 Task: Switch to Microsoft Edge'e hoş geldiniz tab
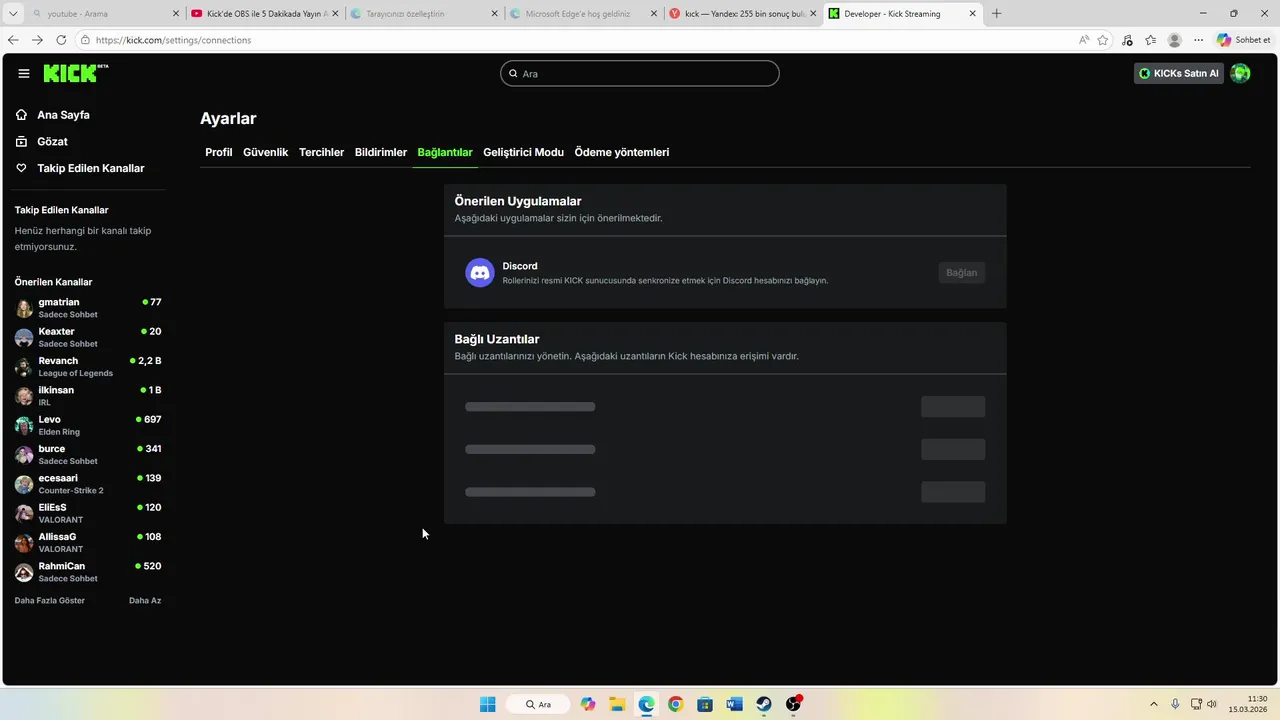584,14
